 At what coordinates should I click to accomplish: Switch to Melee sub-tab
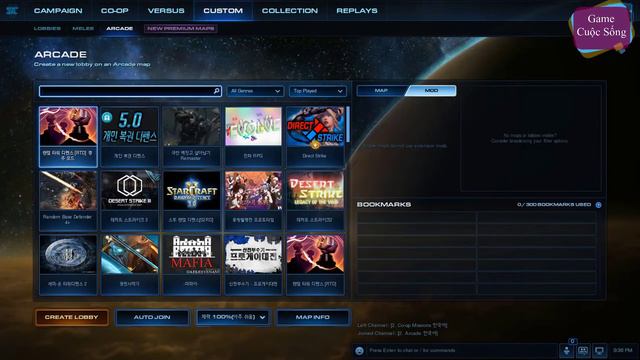(x=83, y=29)
